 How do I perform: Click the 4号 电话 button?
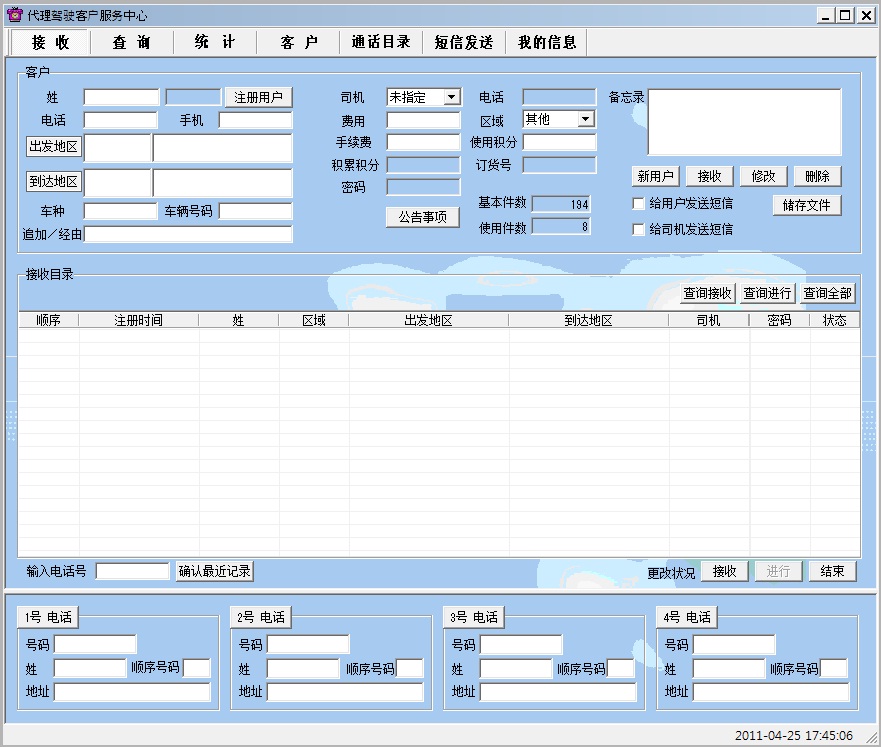[x=687, y=617]
